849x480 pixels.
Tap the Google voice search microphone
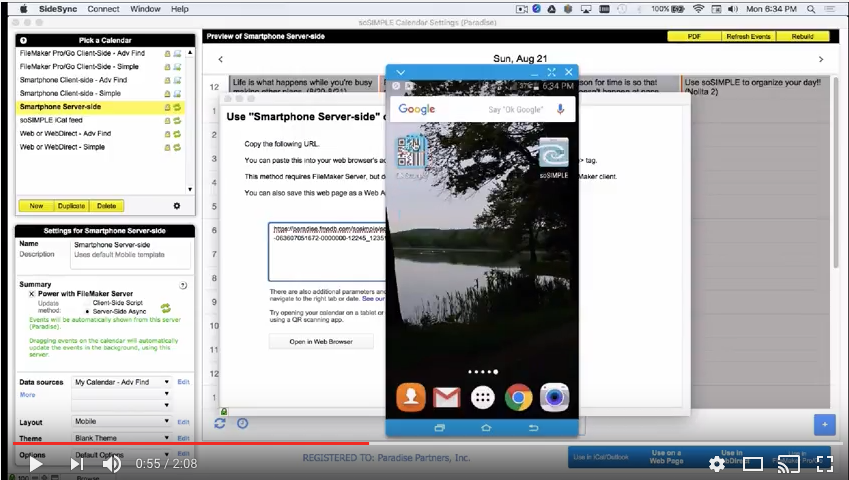[x=560, y=109]
